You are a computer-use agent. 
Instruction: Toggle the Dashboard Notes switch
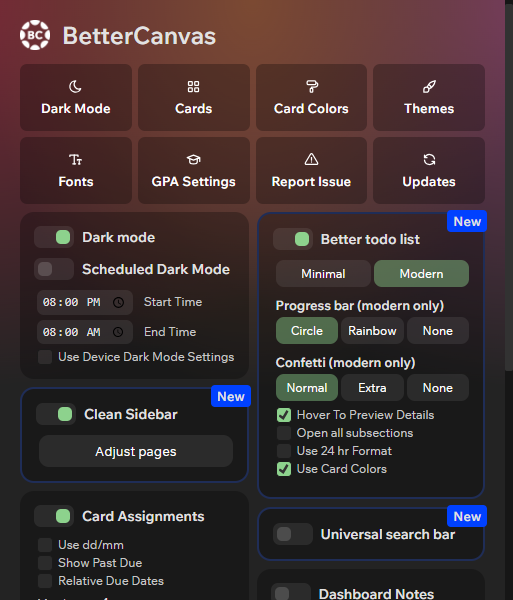point(291,593)
